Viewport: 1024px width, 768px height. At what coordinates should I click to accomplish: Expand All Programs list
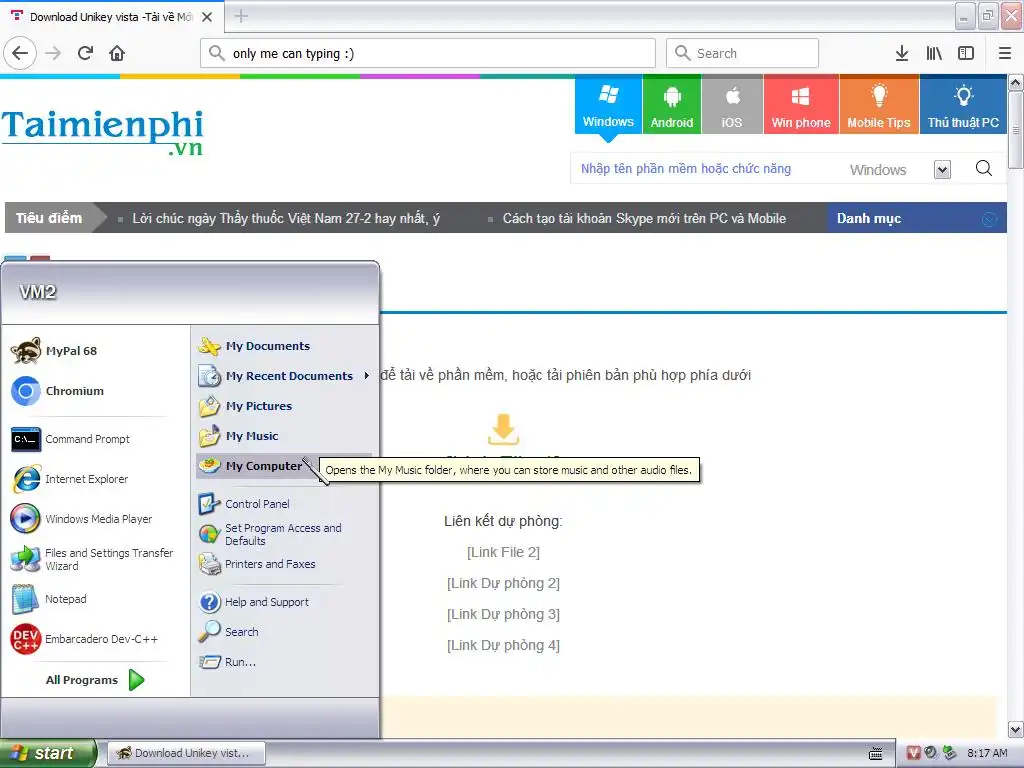click(95, 680)
